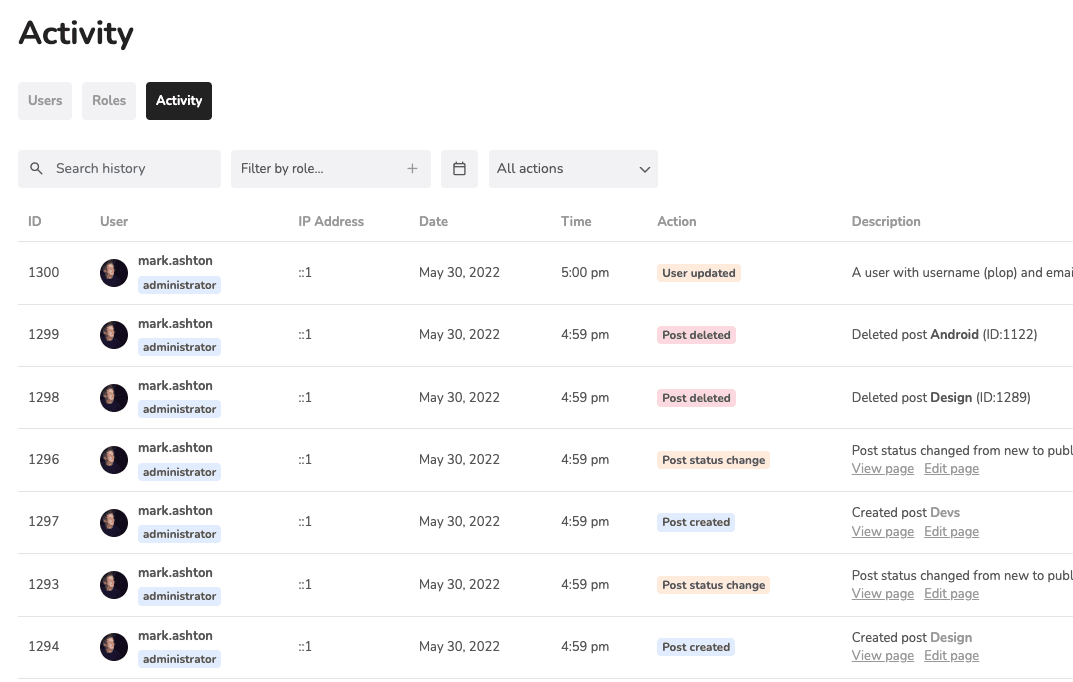Click the Post deleted badge in row 1298
The image size is (1073, 682).
696,397
